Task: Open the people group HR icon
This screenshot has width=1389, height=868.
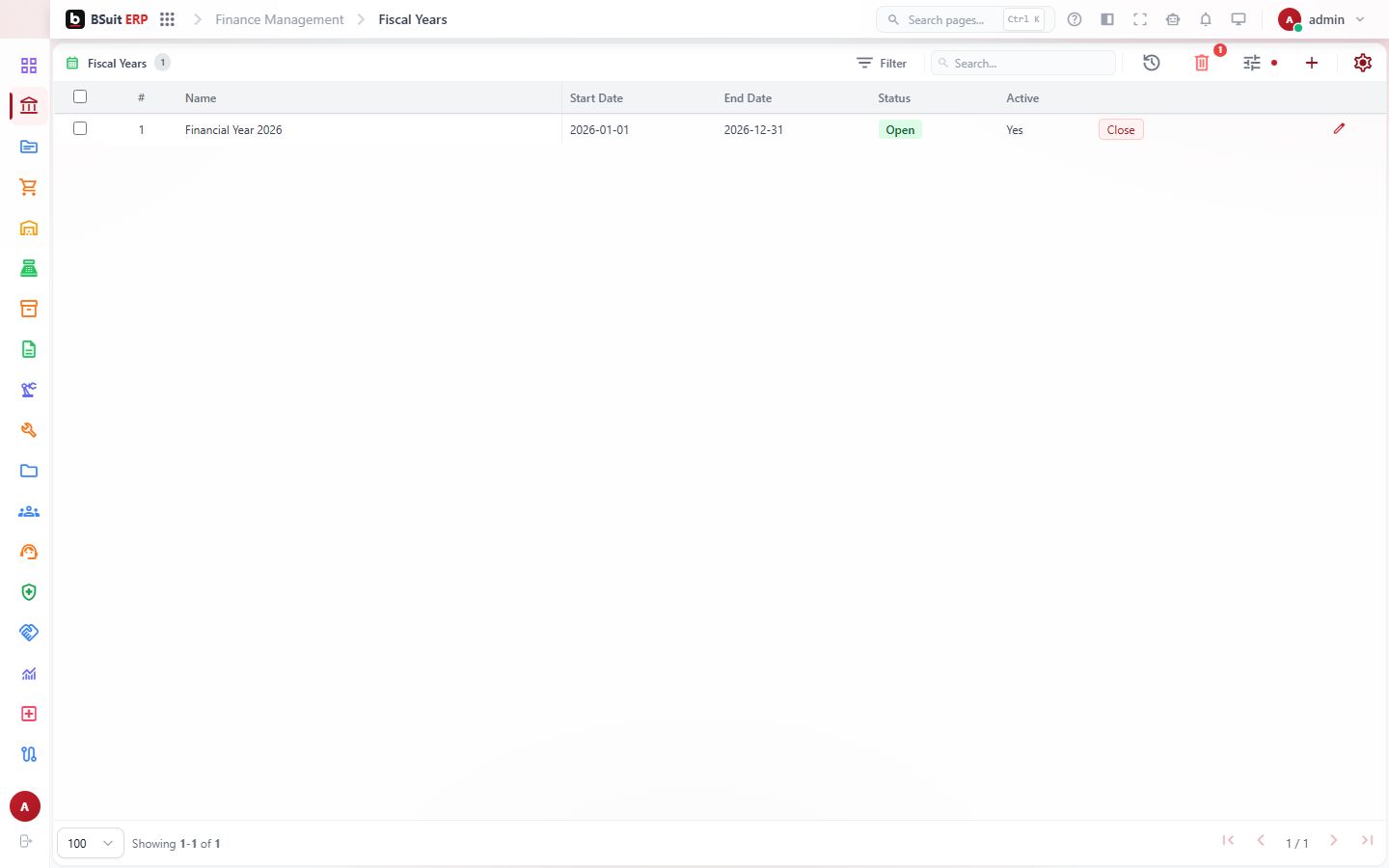Action: (x=29, y=511)
